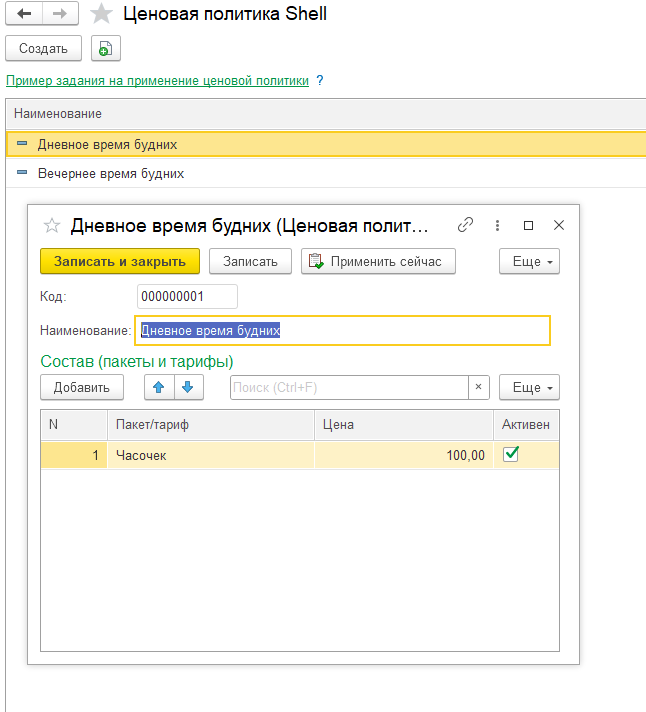Image resolution: width=646 pixels, height=712 pixels.
Task: Clear search field with x button
Action: coord(479,387)
